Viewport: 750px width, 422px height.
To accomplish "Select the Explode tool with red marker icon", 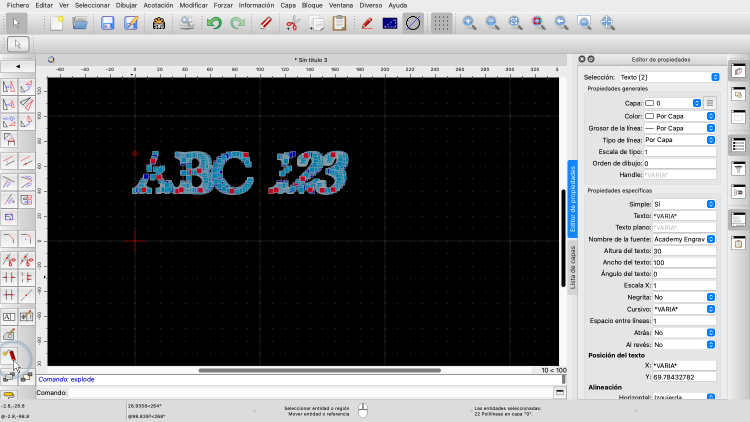I will click(9, 355).
